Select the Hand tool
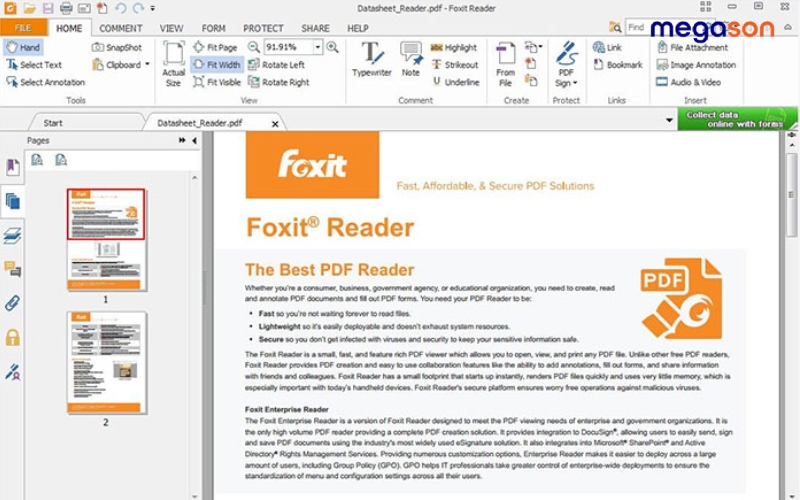The height and width of the screenshot is (500, 800). (x=23, y=47)
